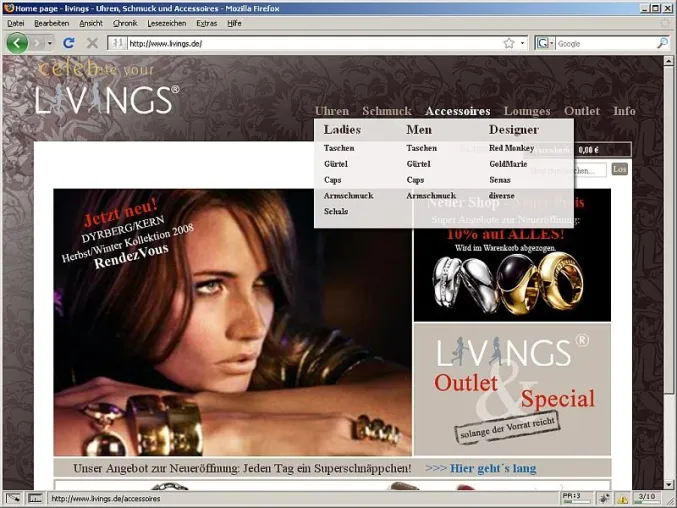
Task: Click the second status bar panel icon
Action: click(x=35, y=499)
